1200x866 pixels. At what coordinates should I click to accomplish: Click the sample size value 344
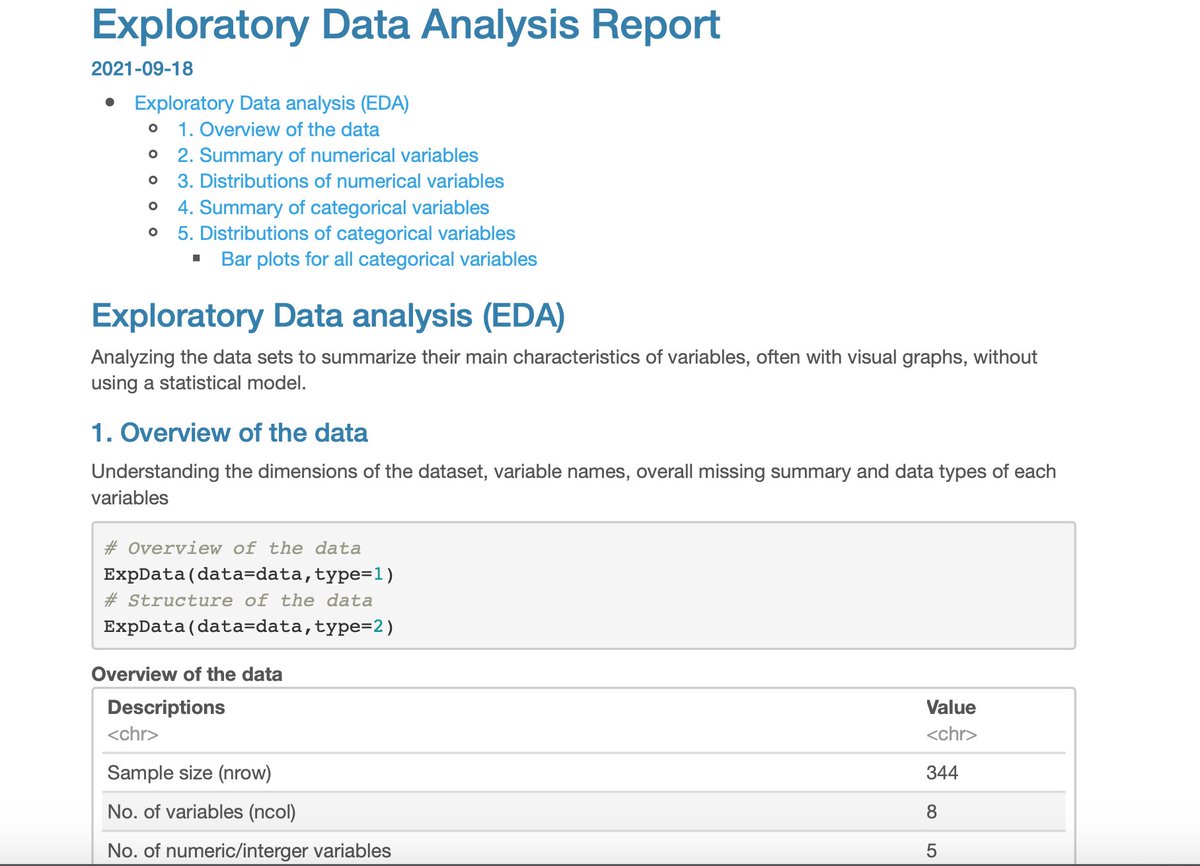click(942, 773)
